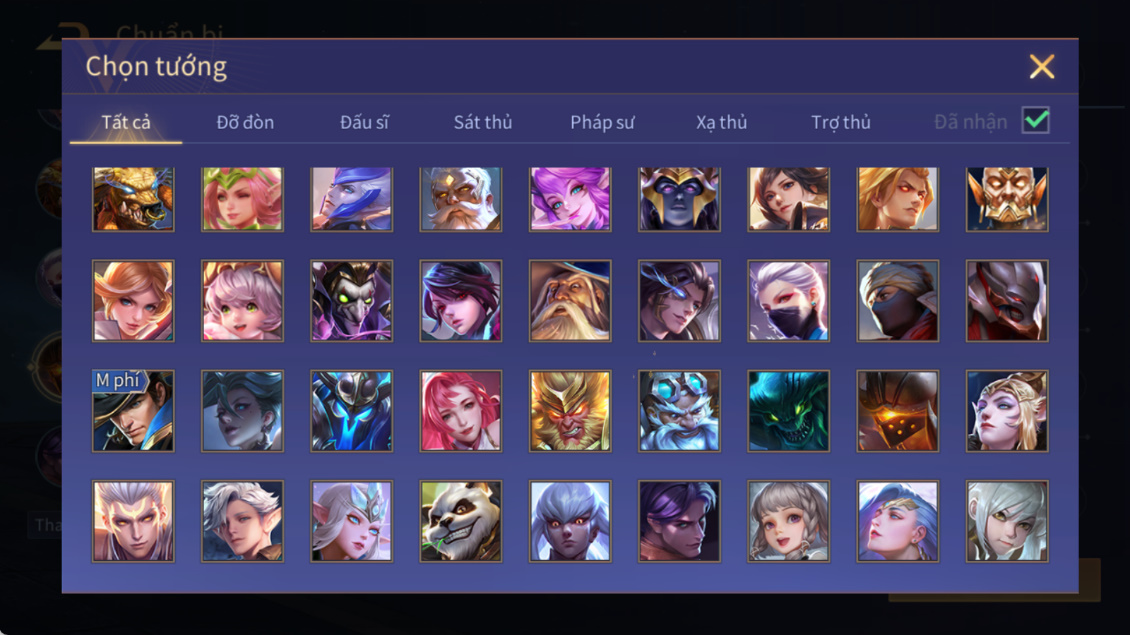Toggle the 'Đã nhận' checkbox
Image resolution: width=1130 pixels, height=635 pixels.
pyautogui.click(x=1036, y=120)
